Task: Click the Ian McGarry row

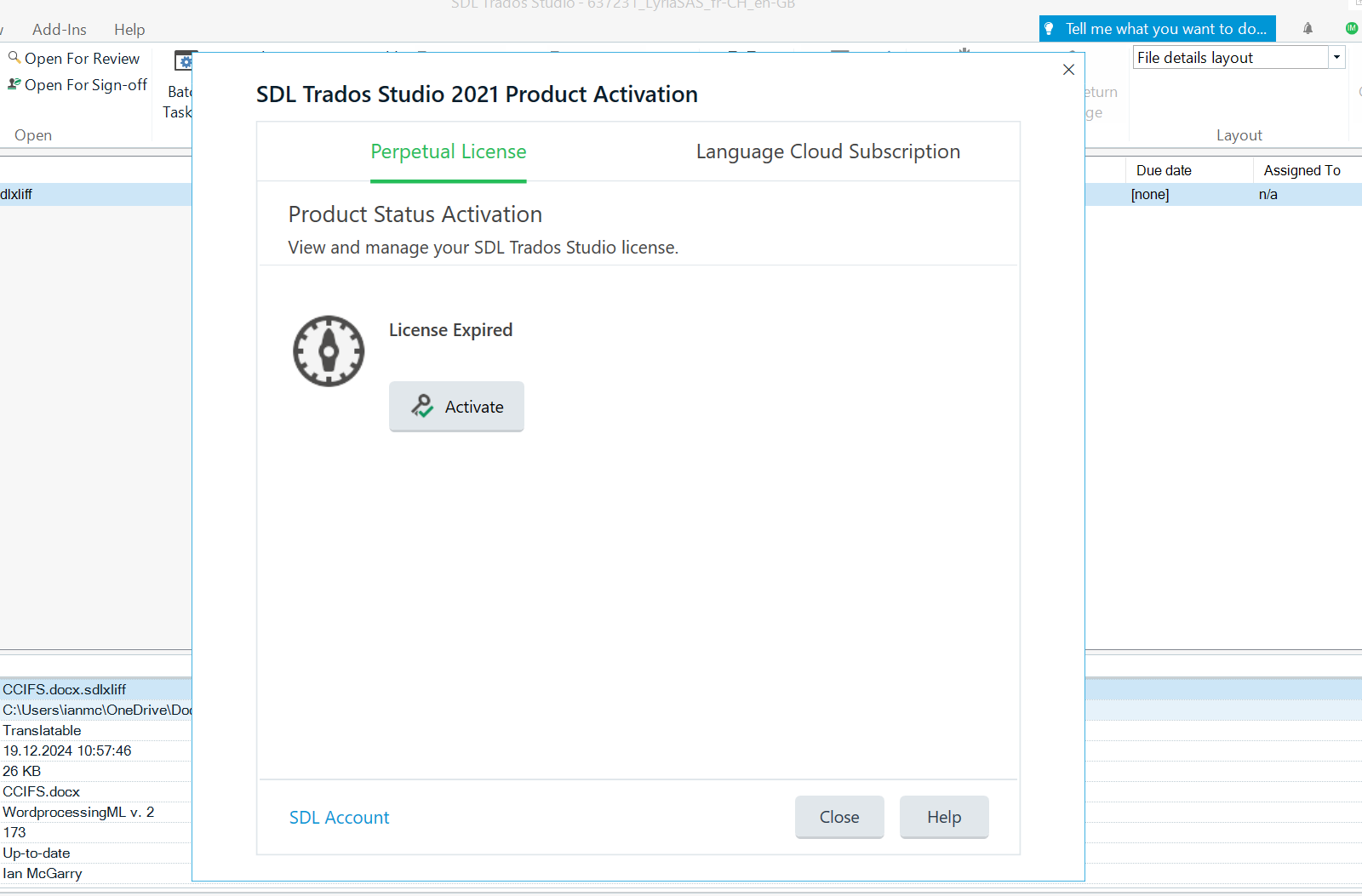Action: [95, 873]
